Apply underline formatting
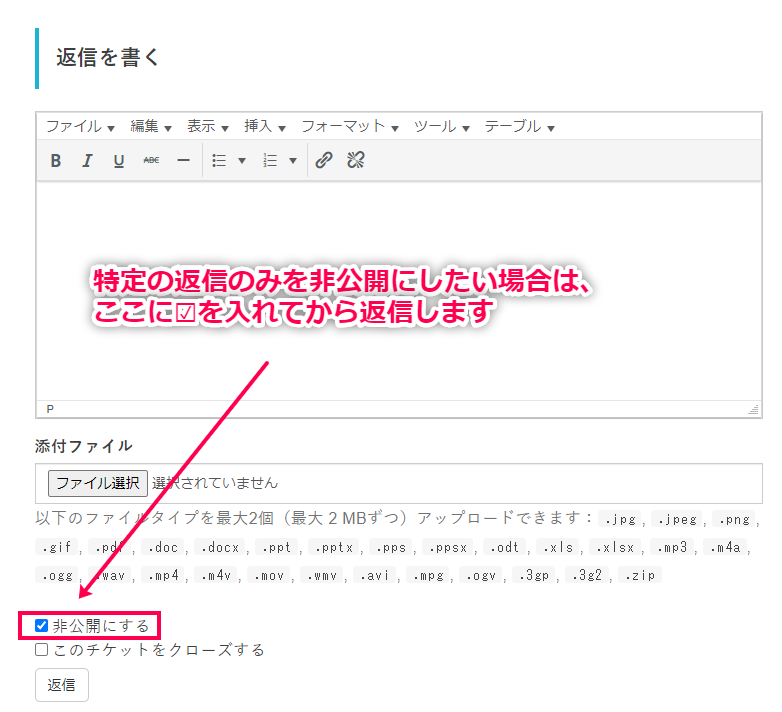This screenshot has height=712, width=782. (119, 161)
